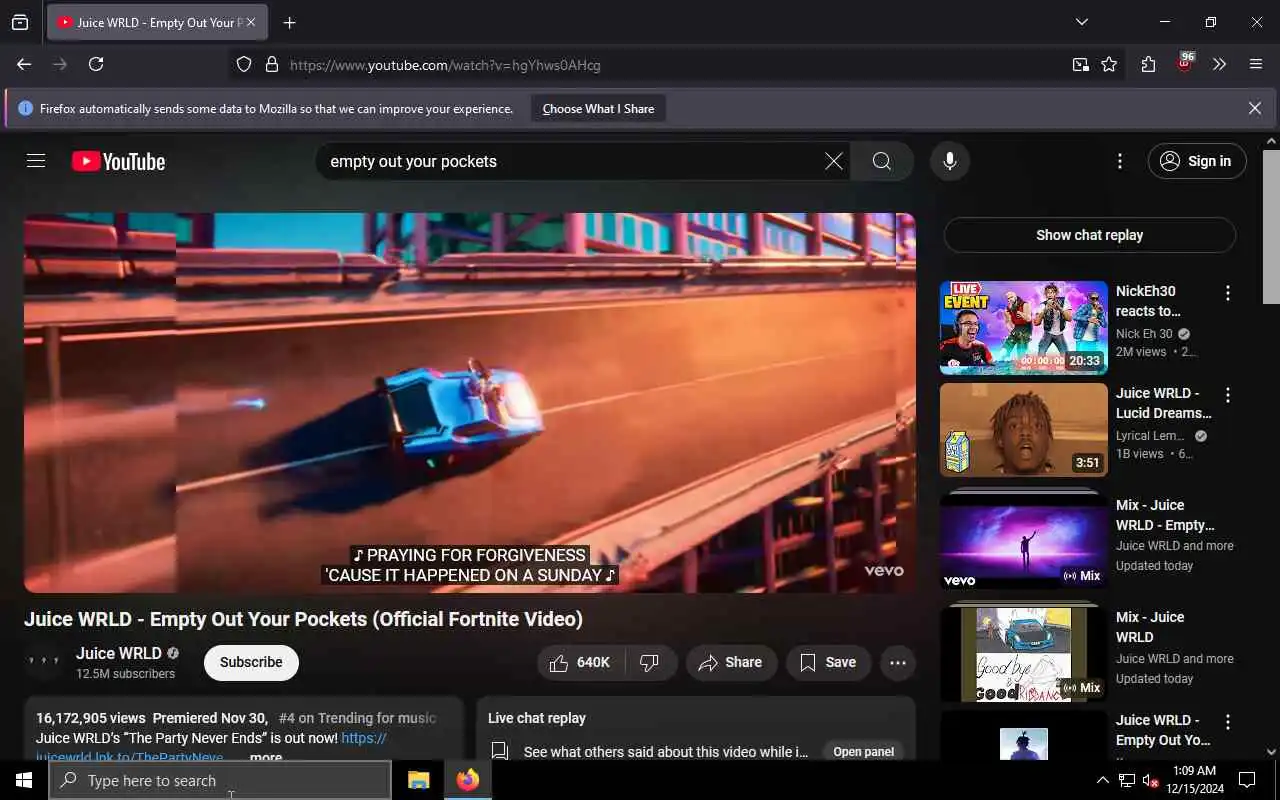Open the picture-in-picture address bar icon

1081,64
